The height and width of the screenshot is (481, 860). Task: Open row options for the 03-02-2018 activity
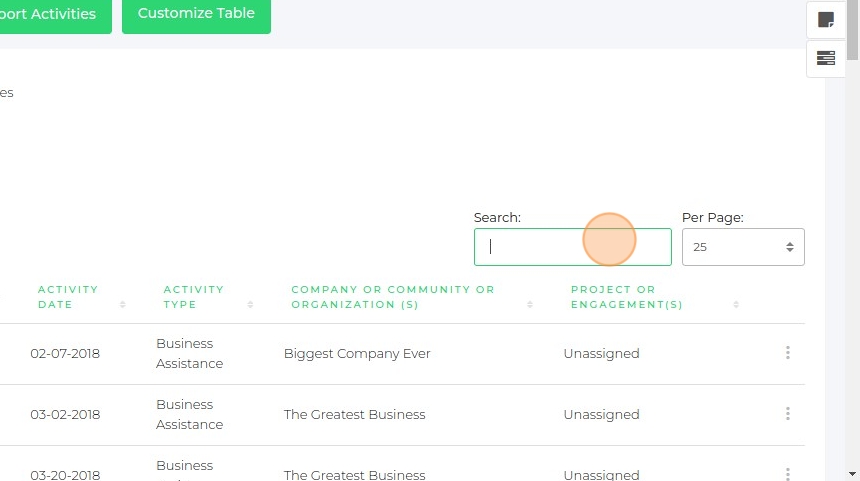point(788,414)
